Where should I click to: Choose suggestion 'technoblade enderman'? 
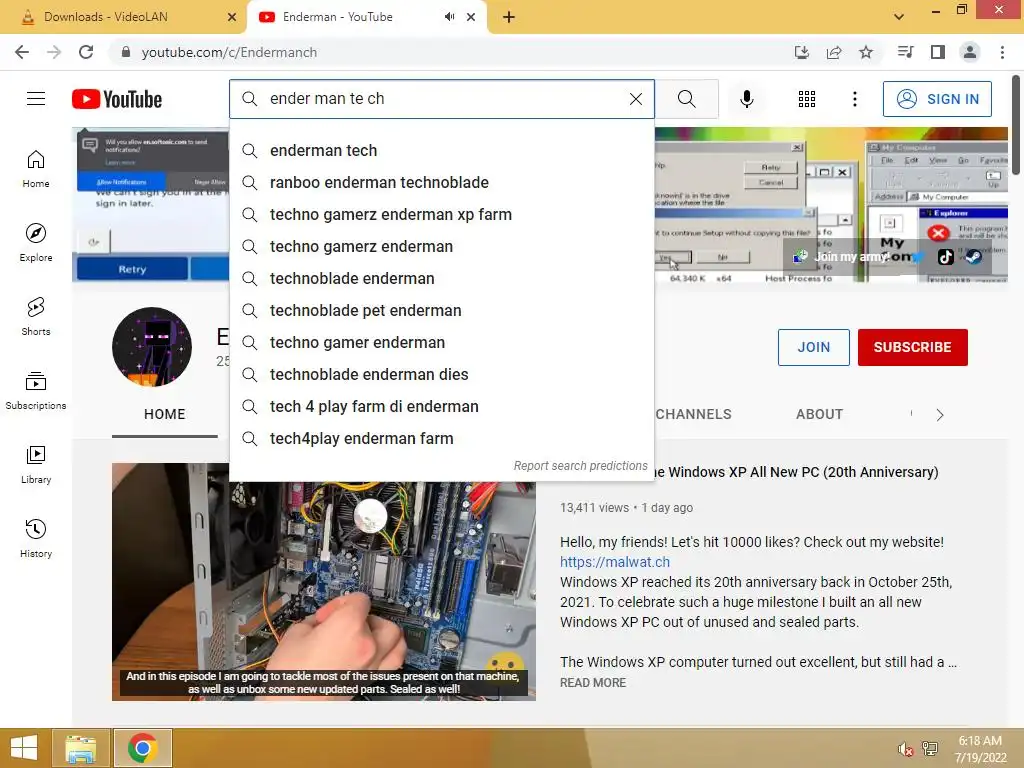pos(441,278)
